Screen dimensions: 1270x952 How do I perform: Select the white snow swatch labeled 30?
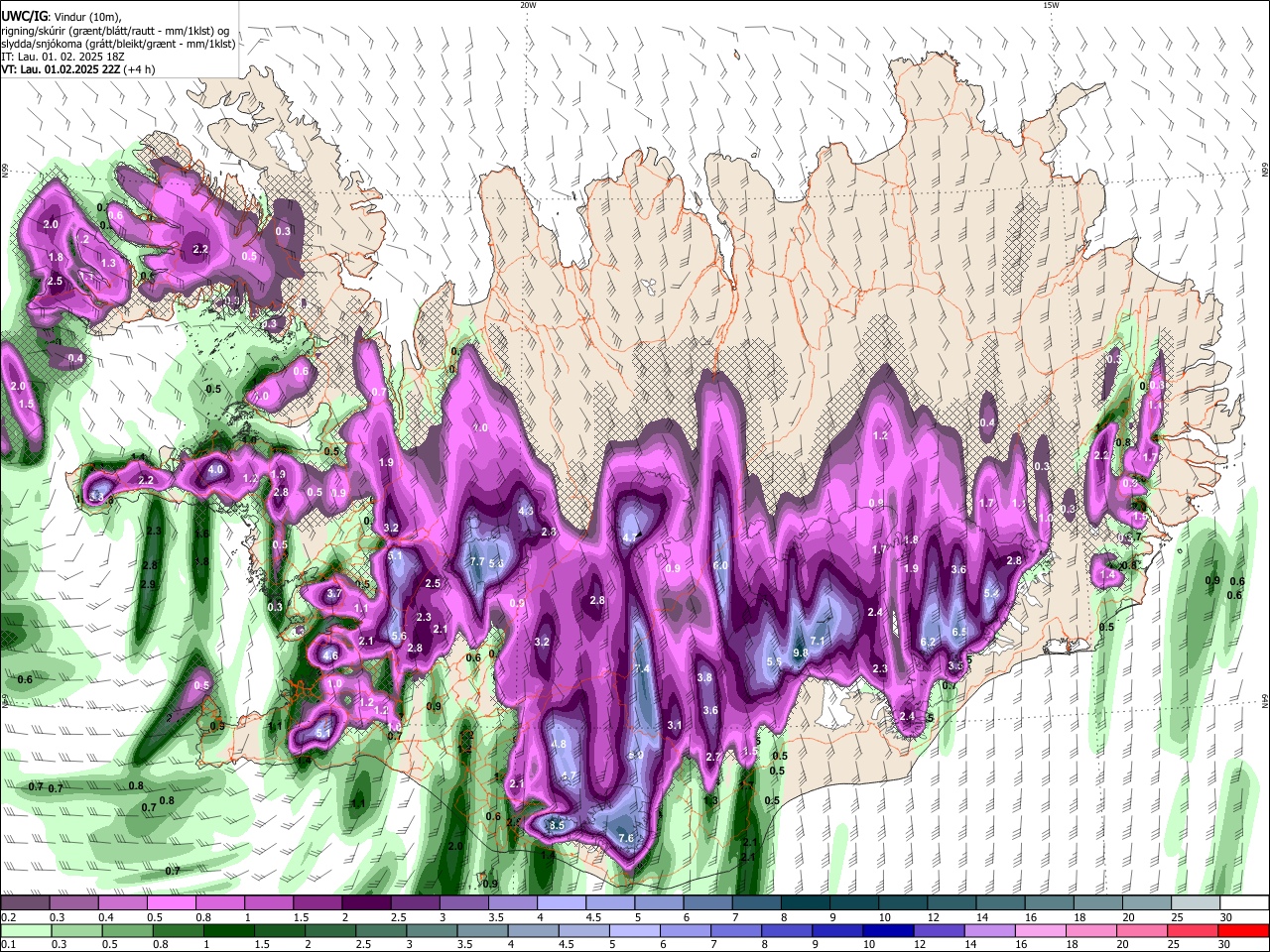point(1244,902)
